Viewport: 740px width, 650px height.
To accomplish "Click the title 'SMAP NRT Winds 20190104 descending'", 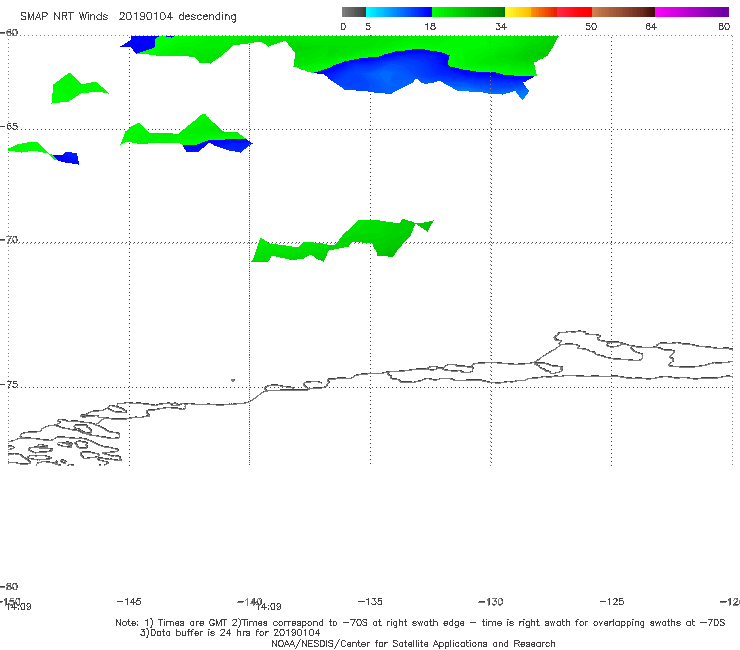I will tap(128, 16).
